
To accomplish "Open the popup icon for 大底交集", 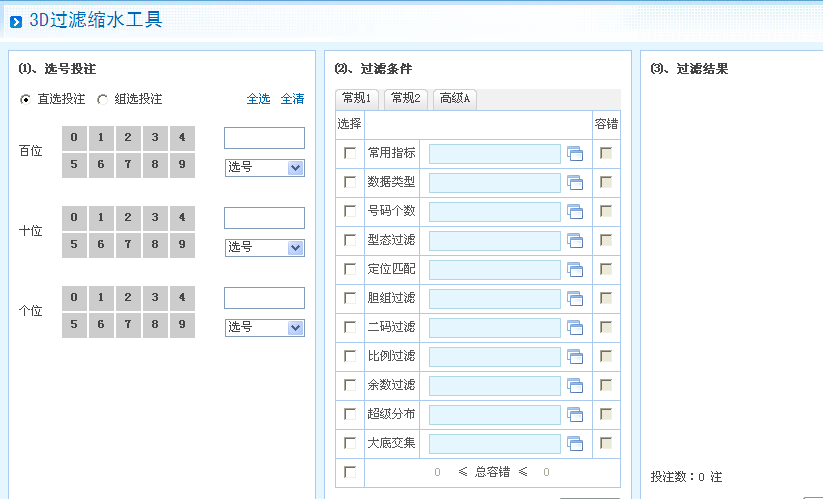I will (575, 443).
